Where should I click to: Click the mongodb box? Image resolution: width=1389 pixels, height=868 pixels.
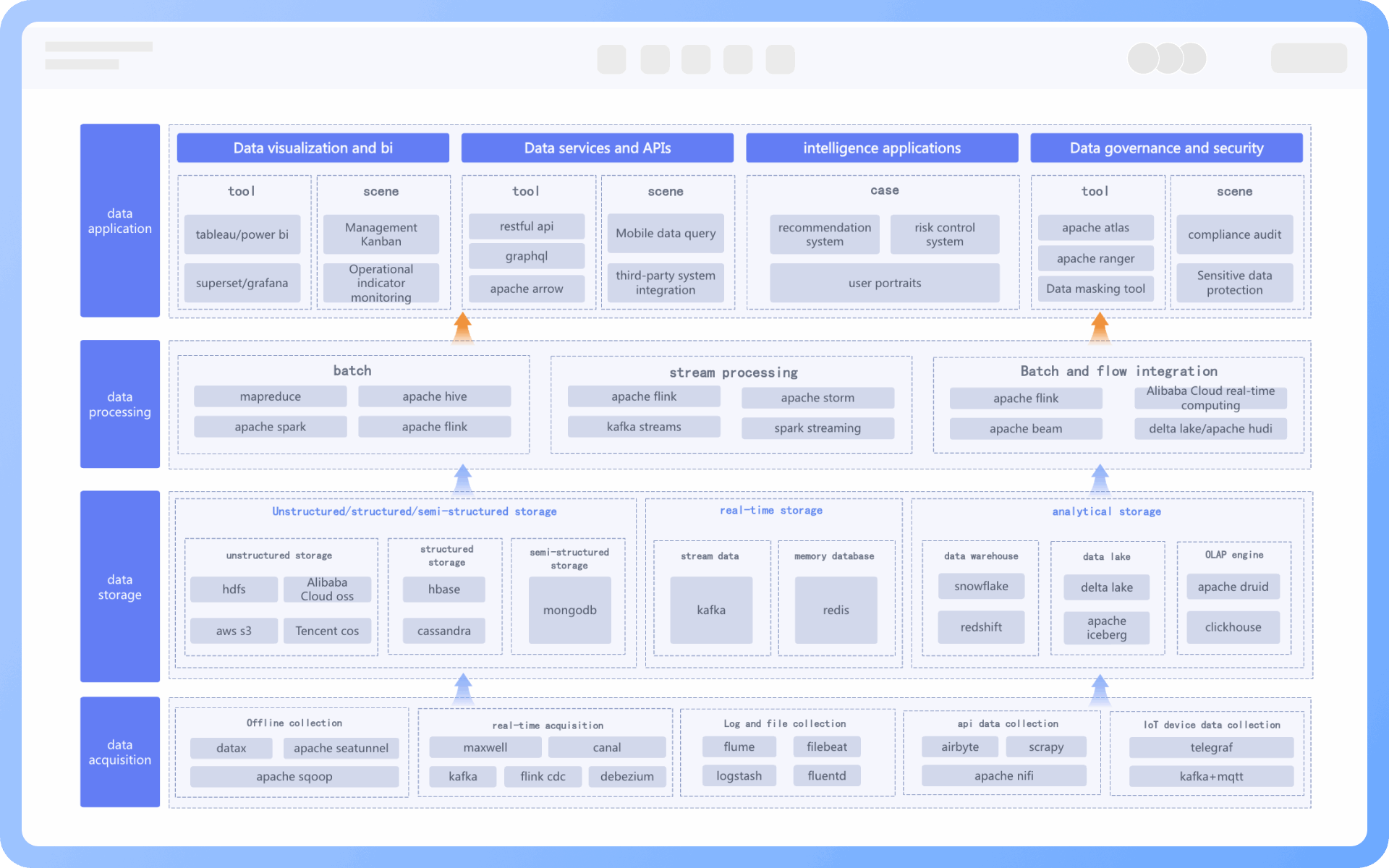[x=570, y=610]
